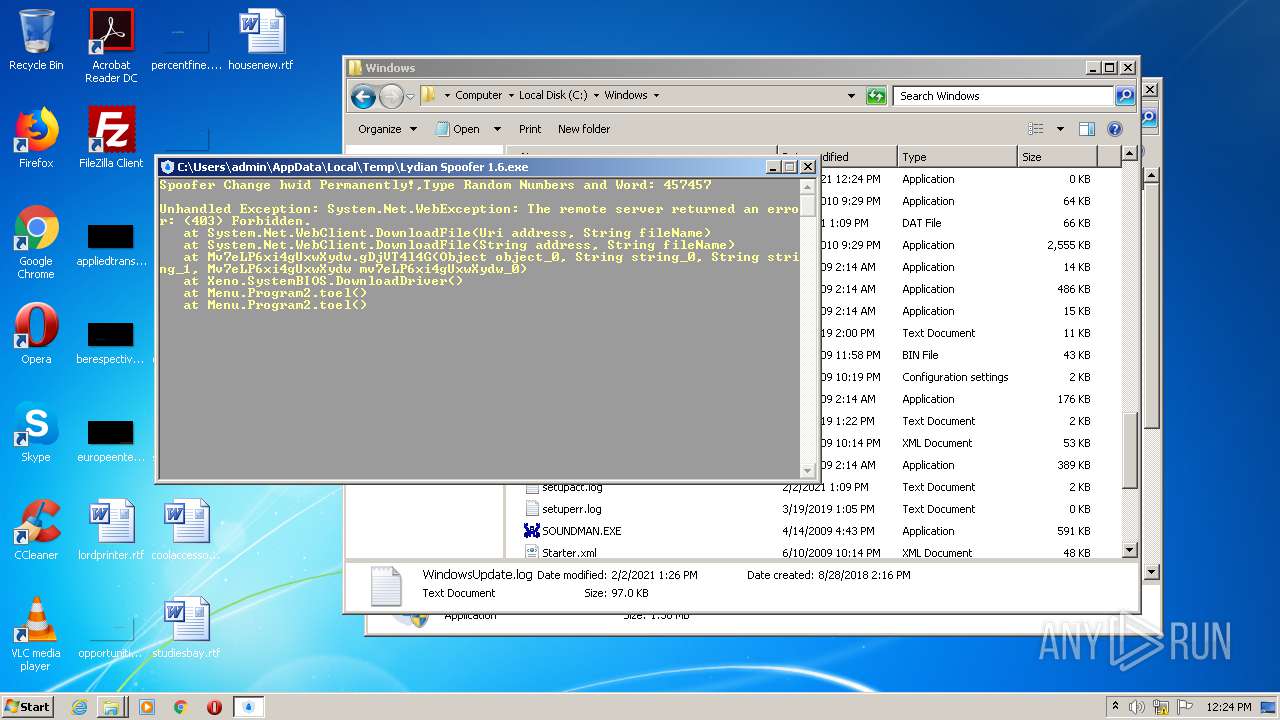Launch Skype from desktop
This screenshot has height=720, width=1280.
coord(36,432)
